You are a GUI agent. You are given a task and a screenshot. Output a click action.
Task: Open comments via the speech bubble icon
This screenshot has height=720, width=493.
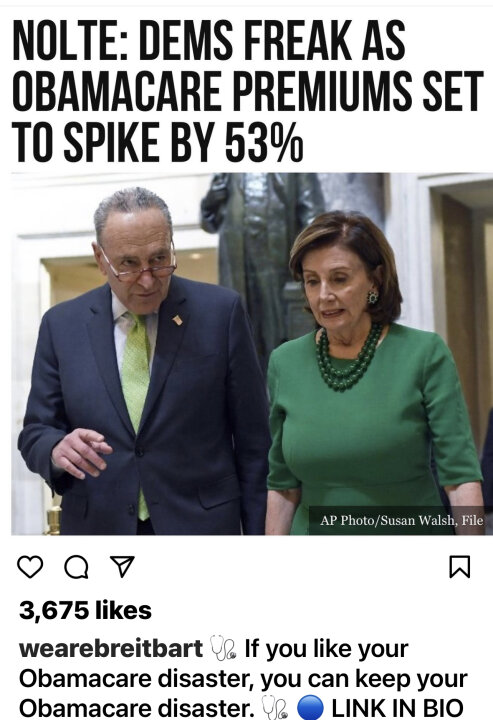click(76, 567)
